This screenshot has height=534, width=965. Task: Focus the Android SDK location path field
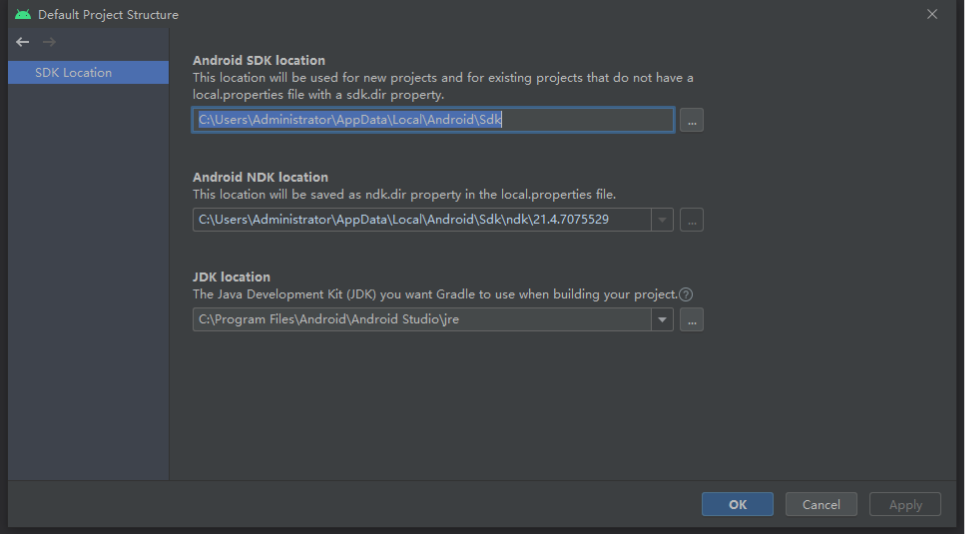pyautogui.click(x=433, y=120)
